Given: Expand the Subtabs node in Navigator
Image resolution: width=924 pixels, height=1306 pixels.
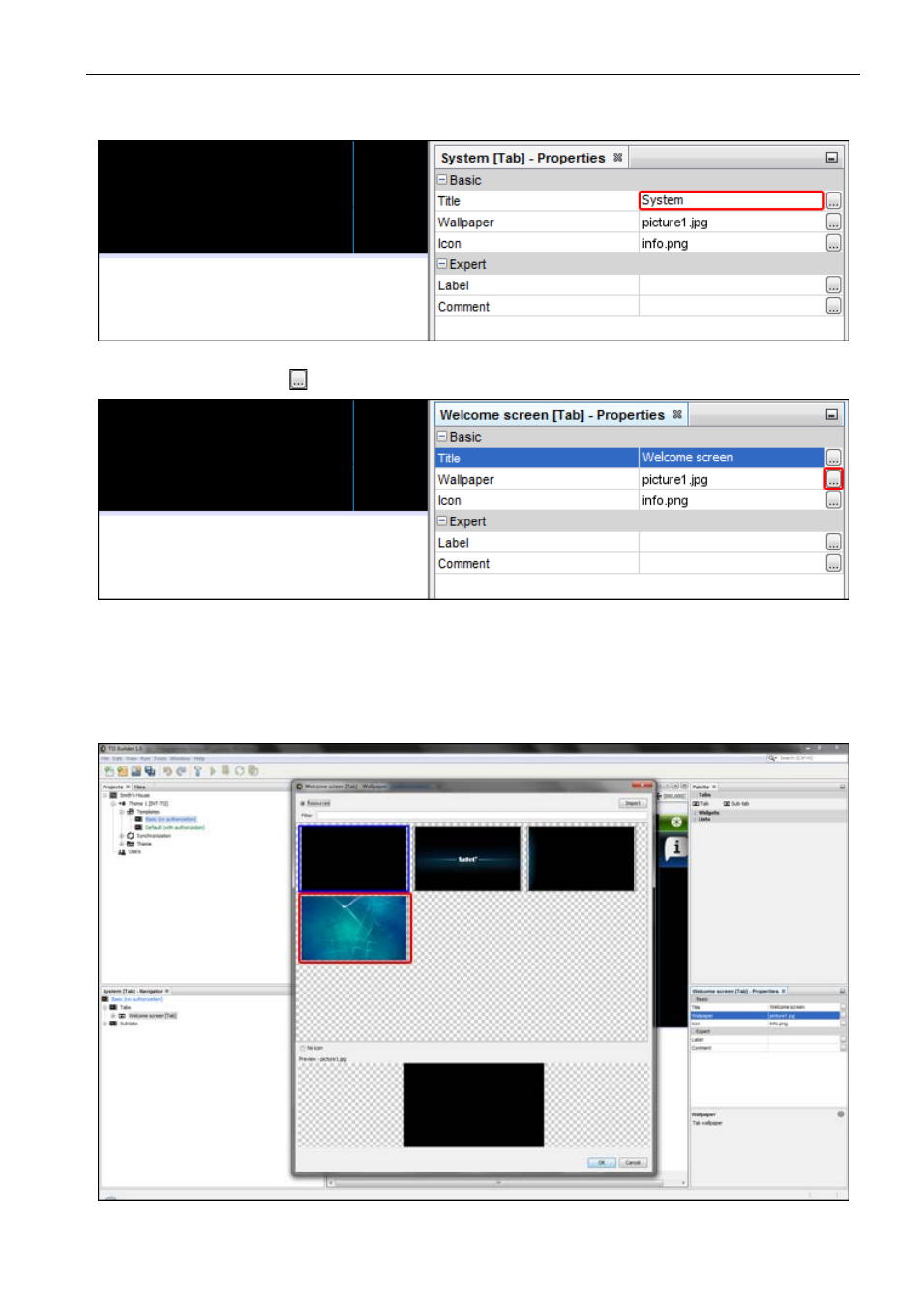Looking at the screenshot, I should click(104, 1024).
